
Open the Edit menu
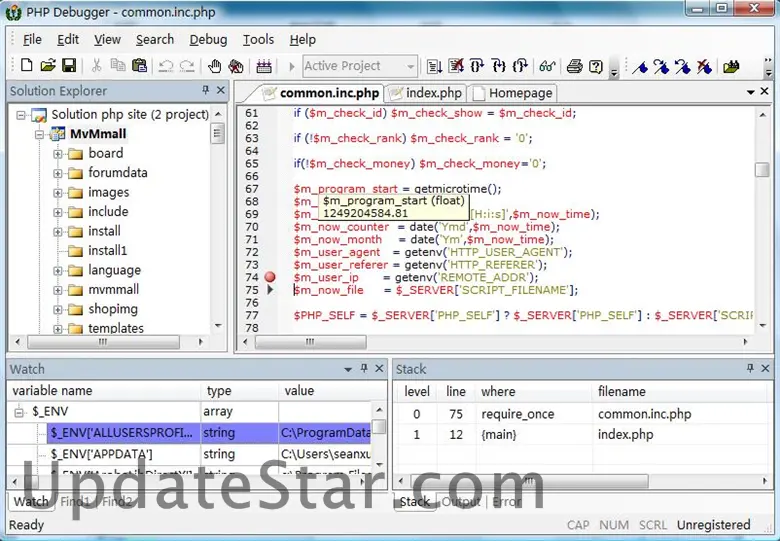point(68,39)
